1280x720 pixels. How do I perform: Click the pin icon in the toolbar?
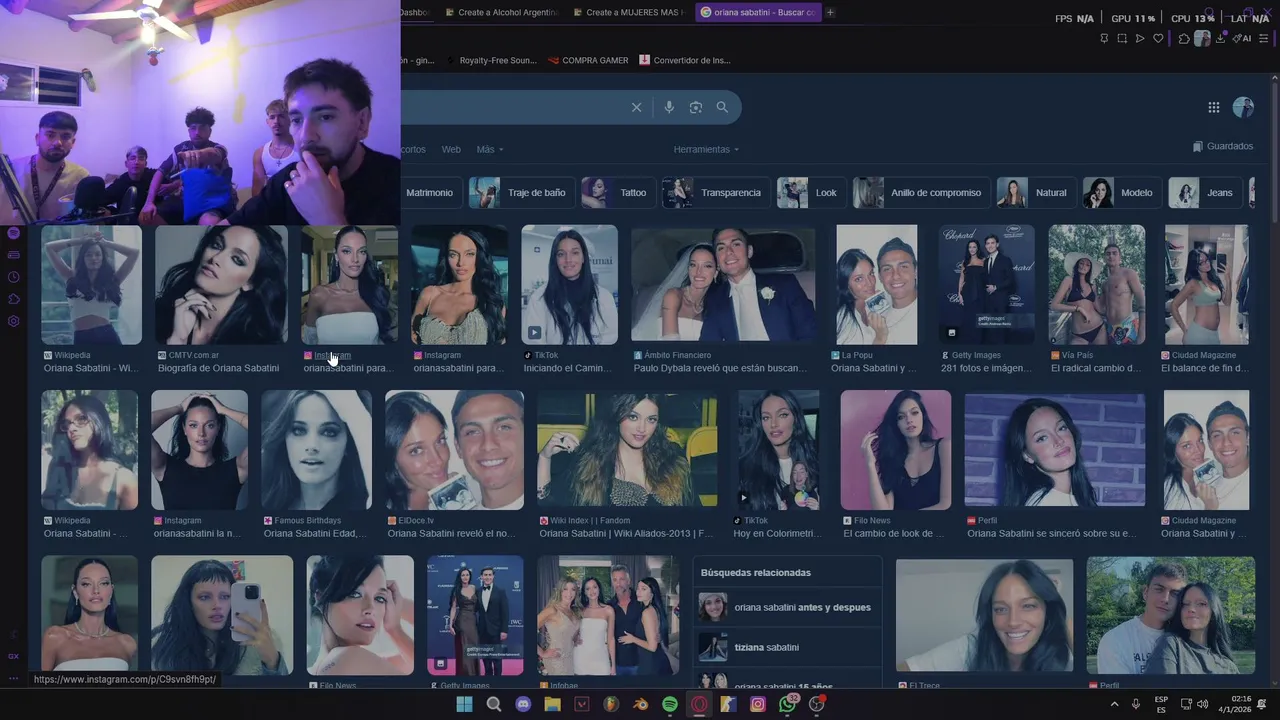(x=1104, y=38)
